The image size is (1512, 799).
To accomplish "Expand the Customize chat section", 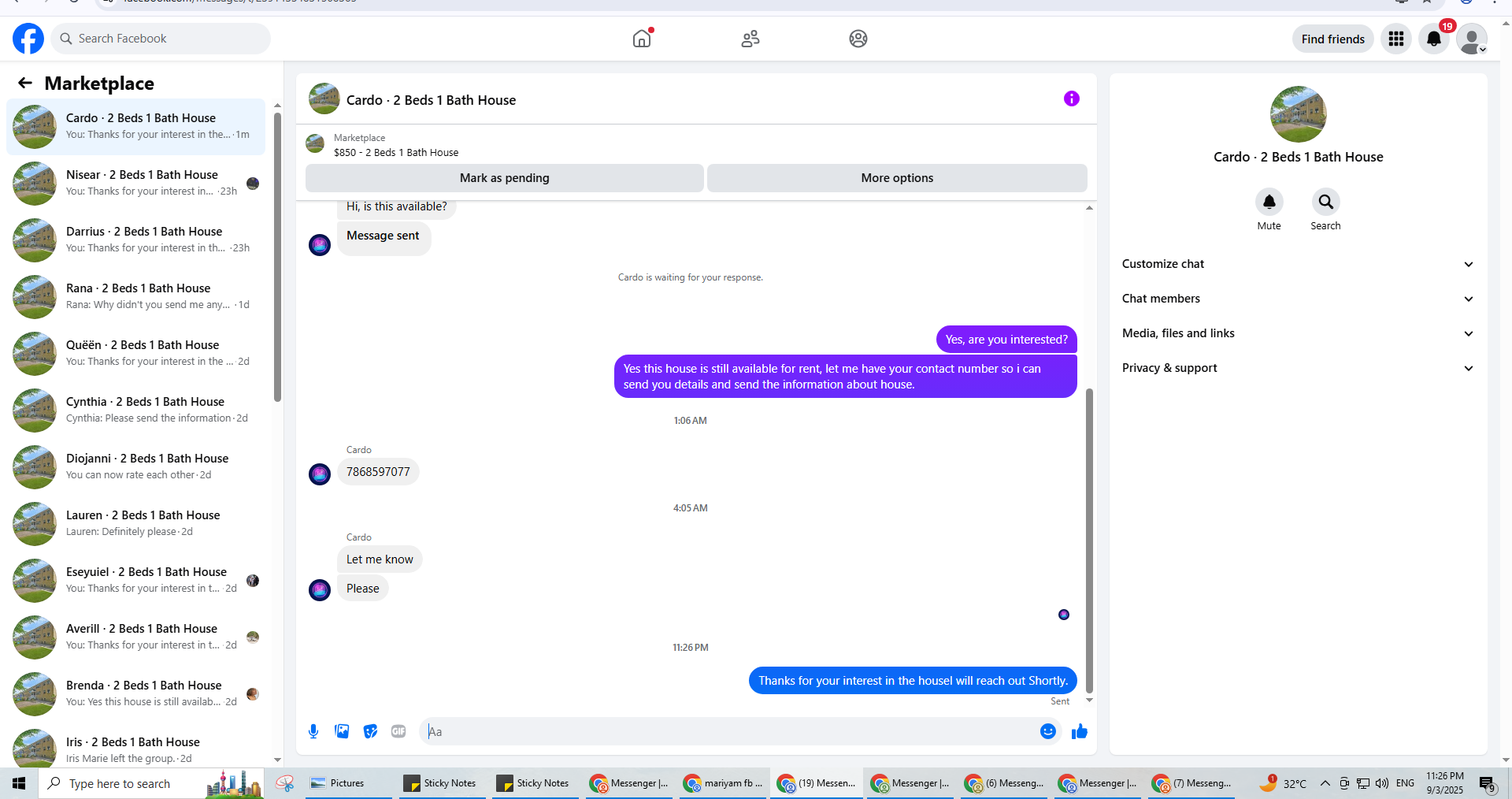I will click(x=1298, y=264).
